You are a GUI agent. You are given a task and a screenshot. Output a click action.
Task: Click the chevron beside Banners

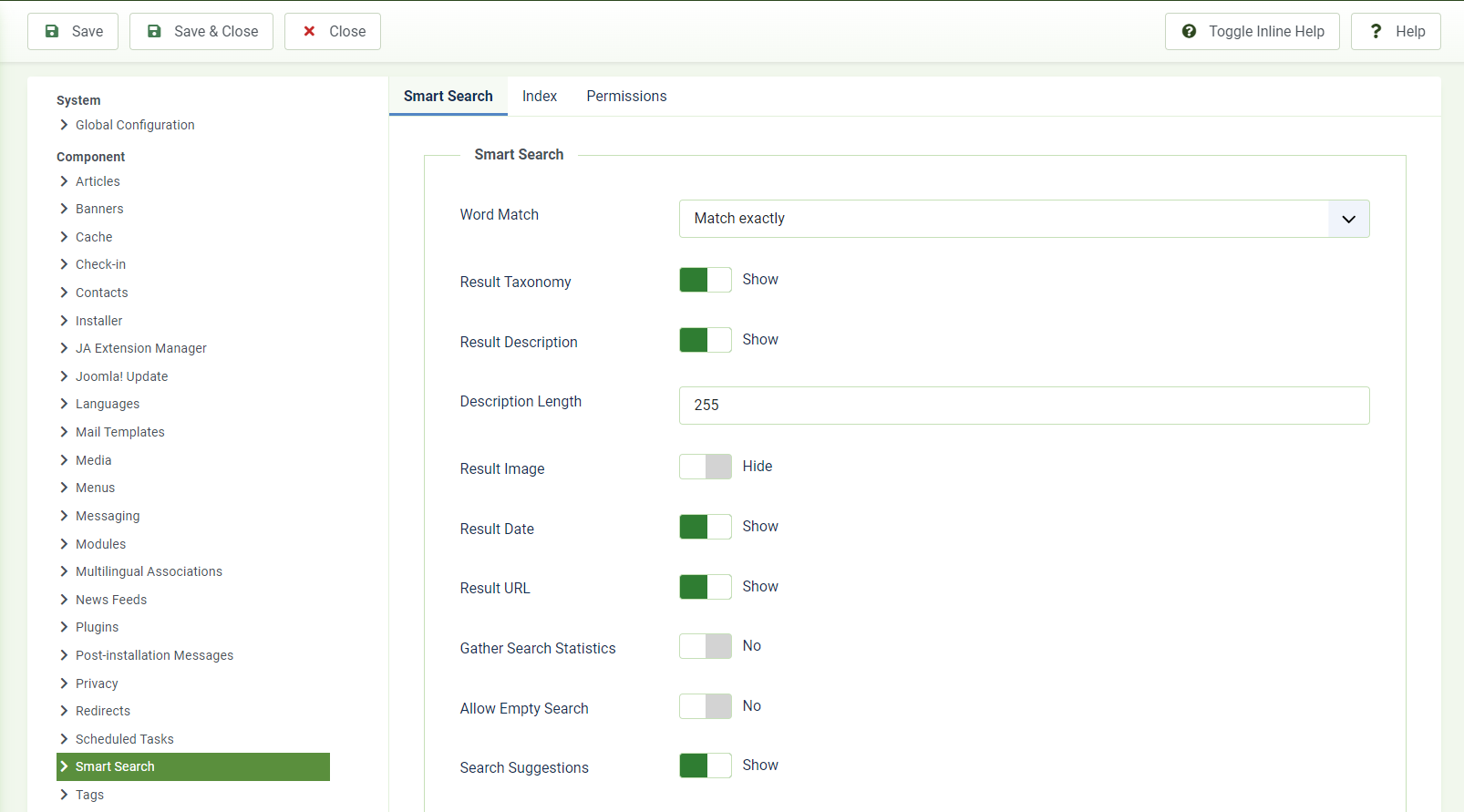click(64, 209)
